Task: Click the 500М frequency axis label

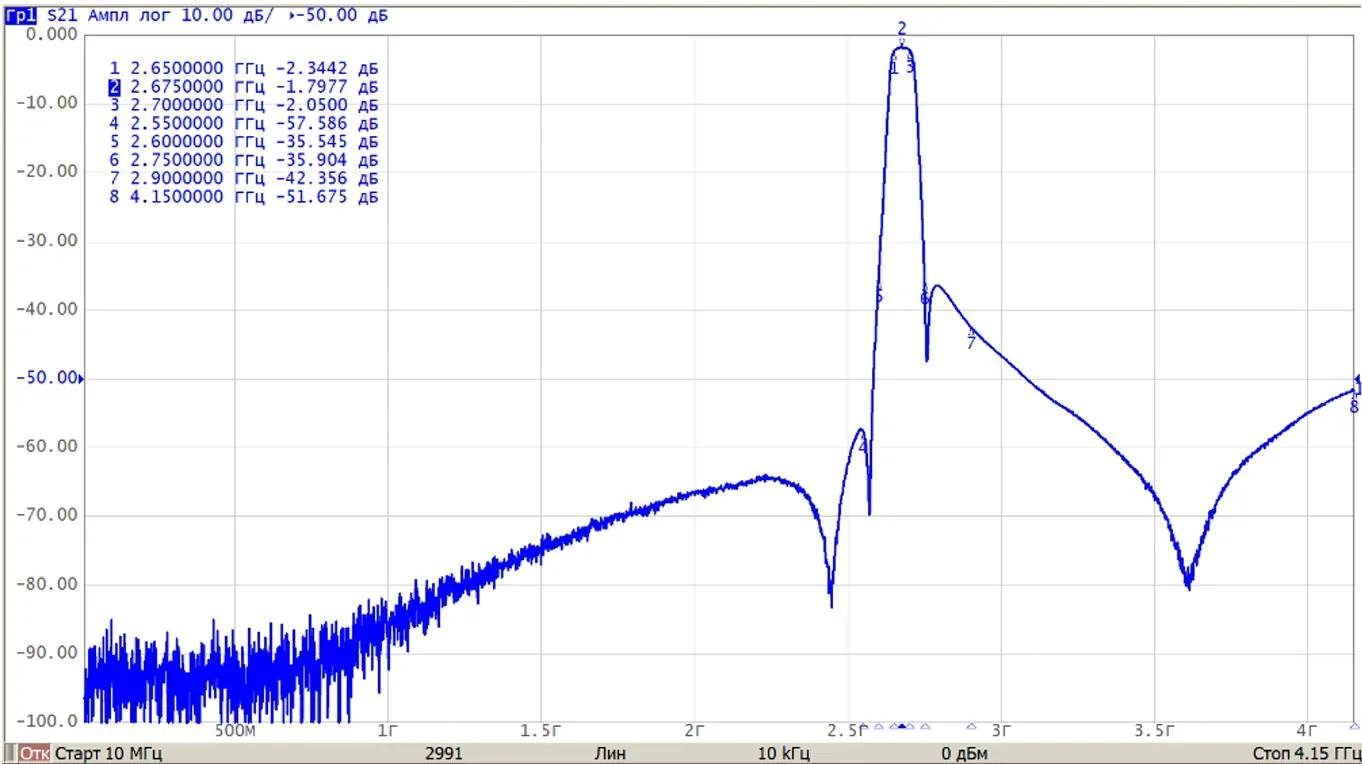Action: (x=236, y=731)
